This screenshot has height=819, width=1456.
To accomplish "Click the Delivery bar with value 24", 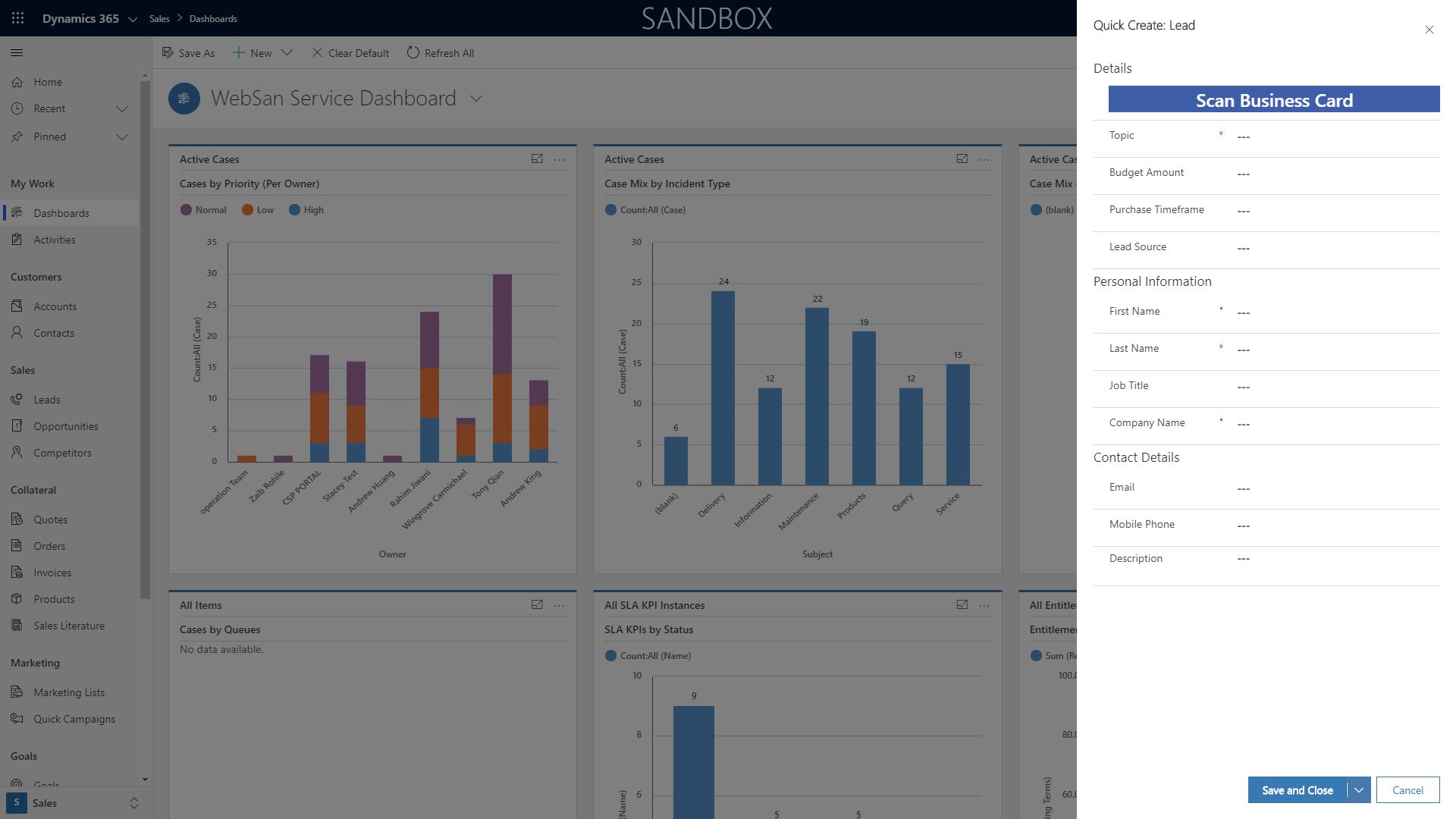I will click(x=723, y=388).
